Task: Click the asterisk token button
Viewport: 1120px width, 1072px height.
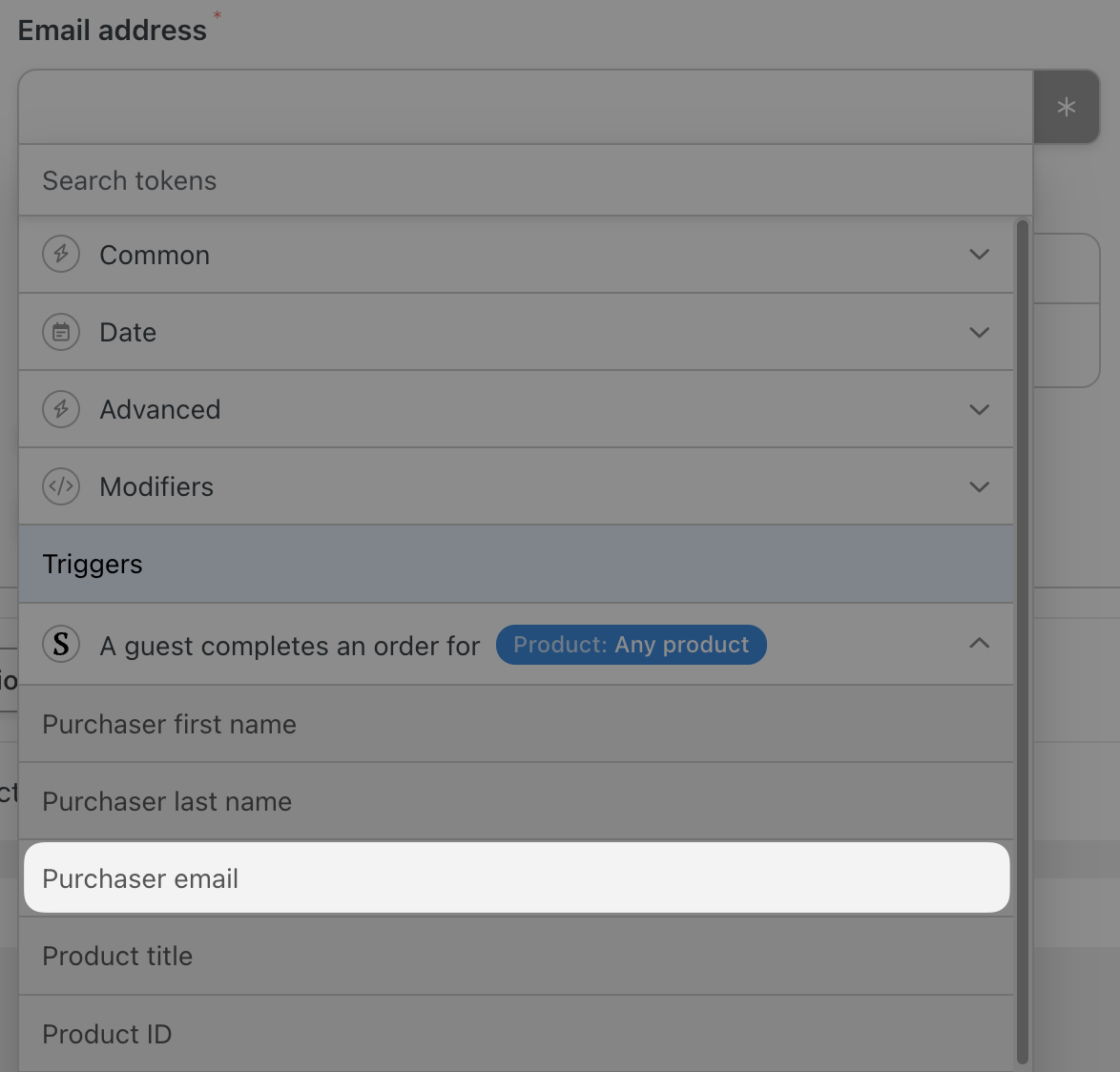Action: coord(1066,107)
